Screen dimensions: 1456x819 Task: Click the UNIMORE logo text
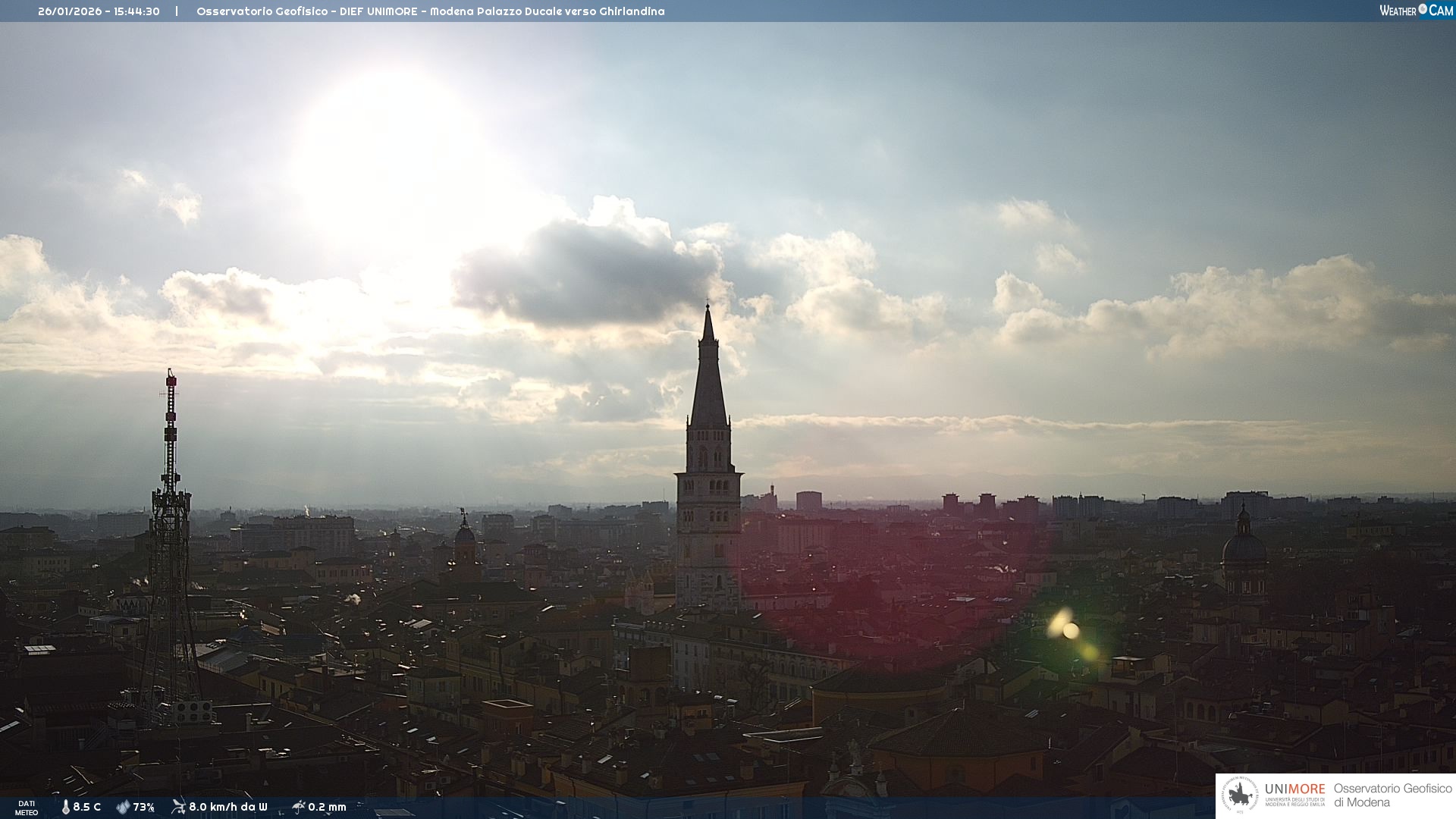[x=1294, y=789]
